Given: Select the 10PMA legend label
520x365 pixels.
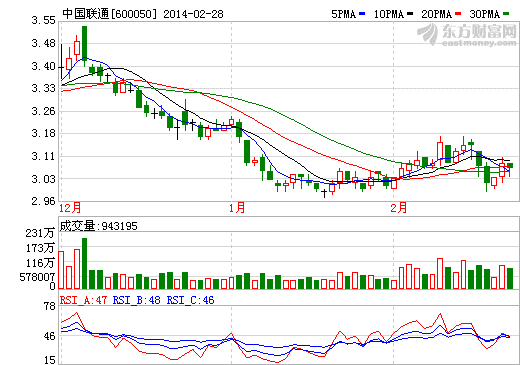Looking at the screenshot, I should [x=389, y=14].
